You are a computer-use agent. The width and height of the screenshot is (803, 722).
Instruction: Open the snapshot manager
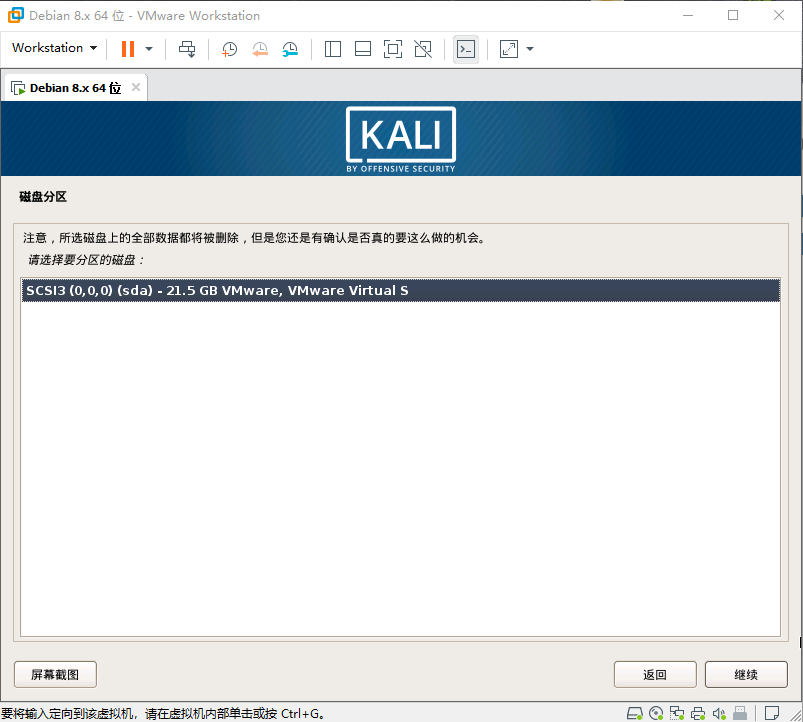290,49
